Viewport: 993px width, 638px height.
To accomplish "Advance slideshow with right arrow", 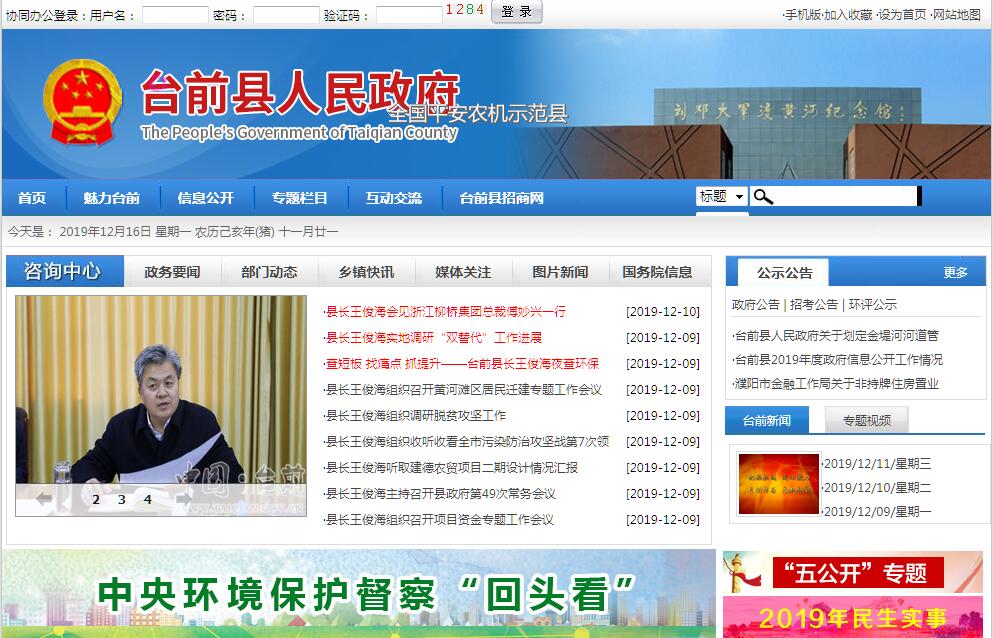I will pyautogui.click(x=182, y=499).
